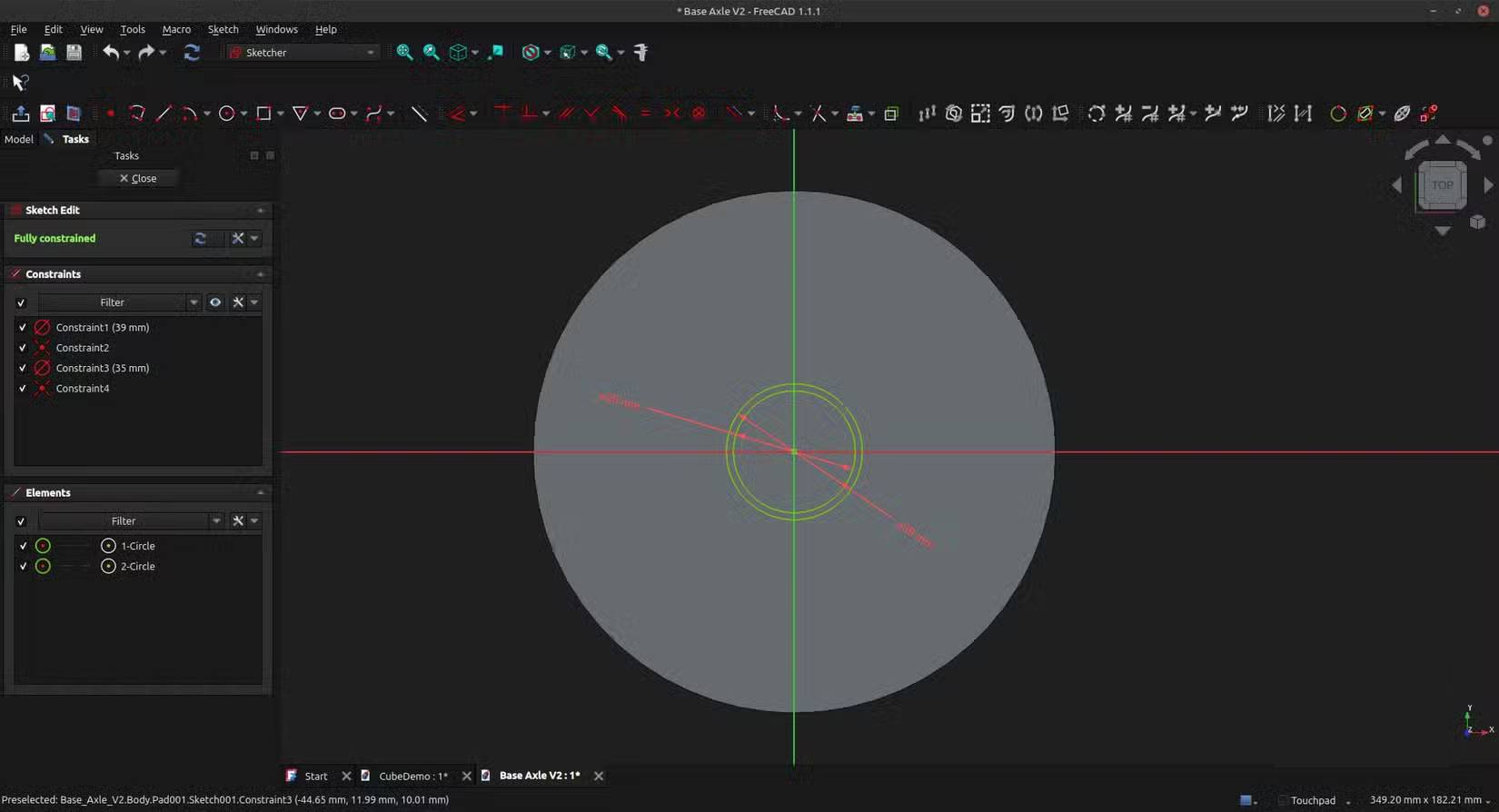Image resolution: width=1499 pixels, height=812 pixels.
Task: Toggle the 1-Circle element checkbox
Action: tap(23, 546)
